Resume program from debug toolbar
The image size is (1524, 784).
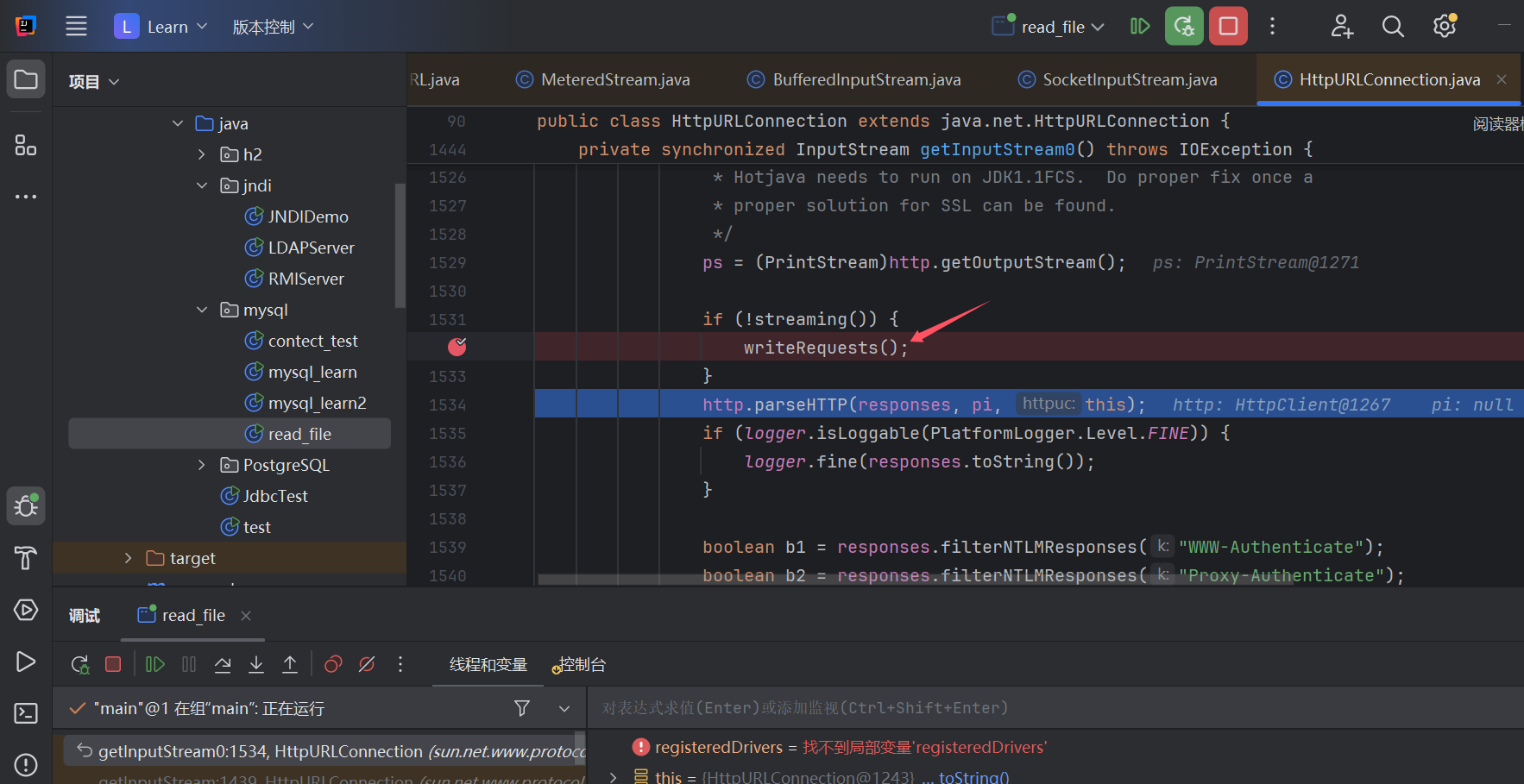[155, 664]
